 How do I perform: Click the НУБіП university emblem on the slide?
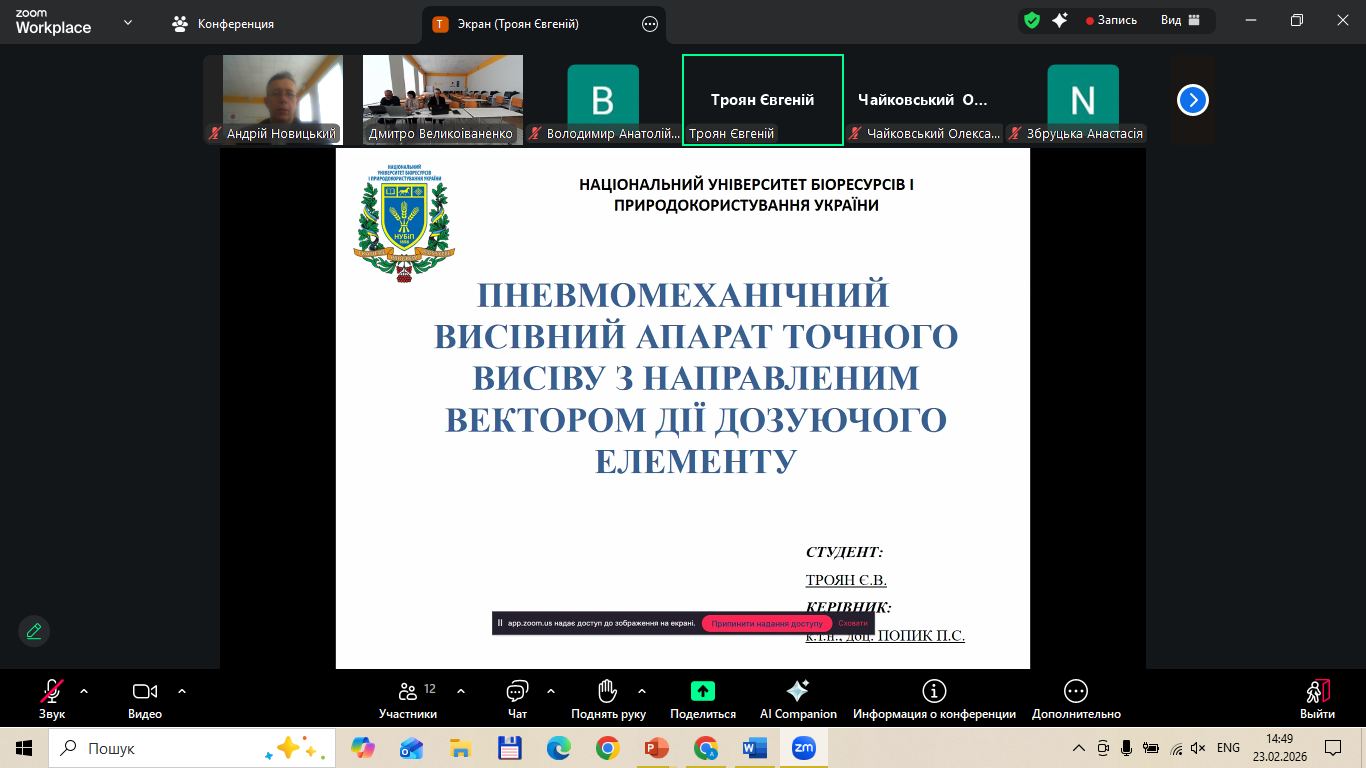[x=404, y=224]
